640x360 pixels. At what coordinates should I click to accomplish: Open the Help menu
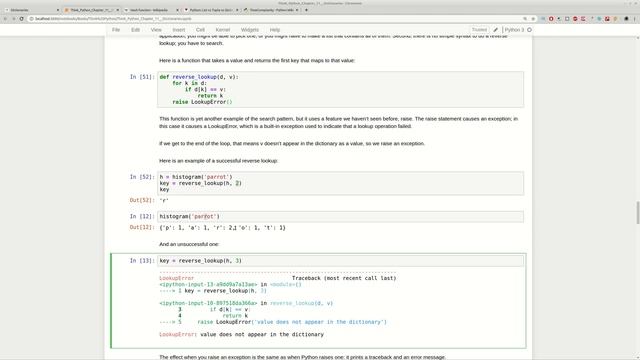pos(275,30)
